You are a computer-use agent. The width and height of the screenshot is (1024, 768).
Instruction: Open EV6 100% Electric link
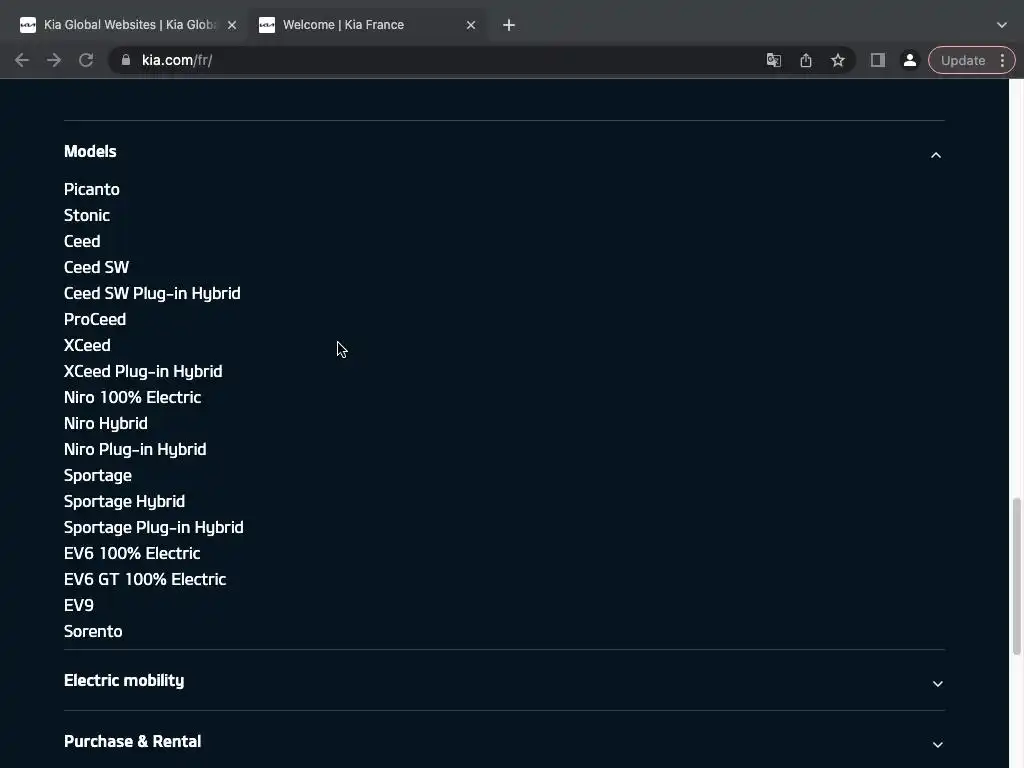coord(132,553)
